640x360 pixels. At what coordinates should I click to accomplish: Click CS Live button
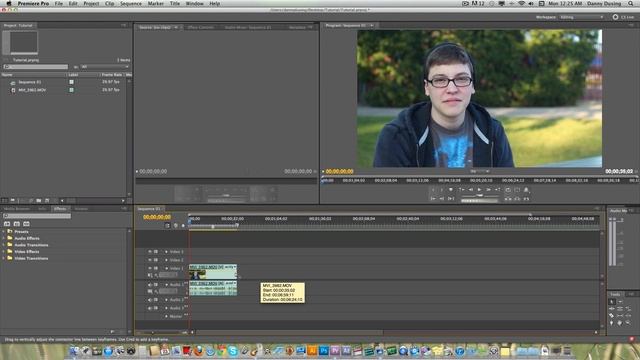point(623,17)
